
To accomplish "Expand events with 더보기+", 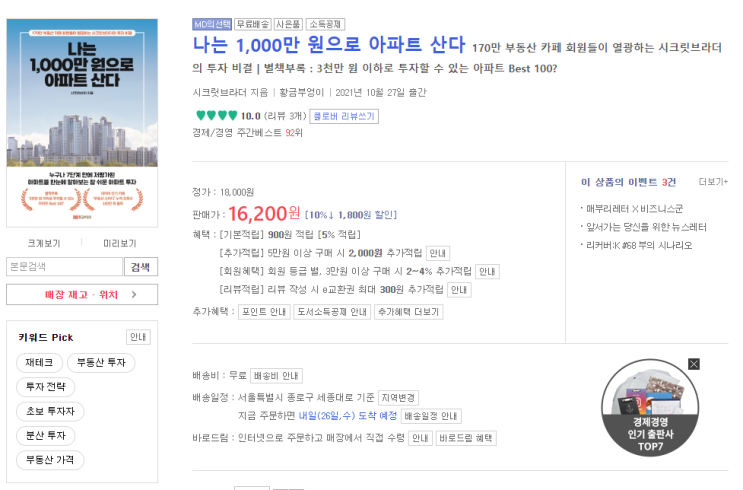I will pos(713,181).
